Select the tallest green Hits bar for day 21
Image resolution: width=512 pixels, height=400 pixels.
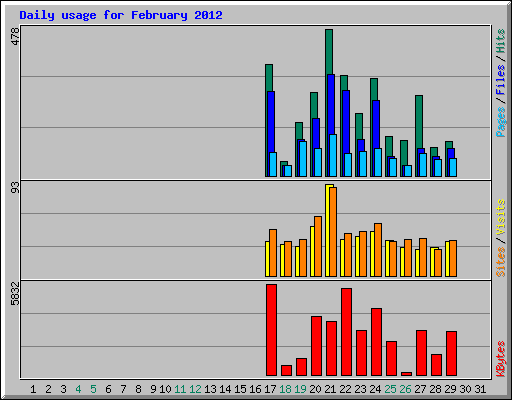(329, 52)
